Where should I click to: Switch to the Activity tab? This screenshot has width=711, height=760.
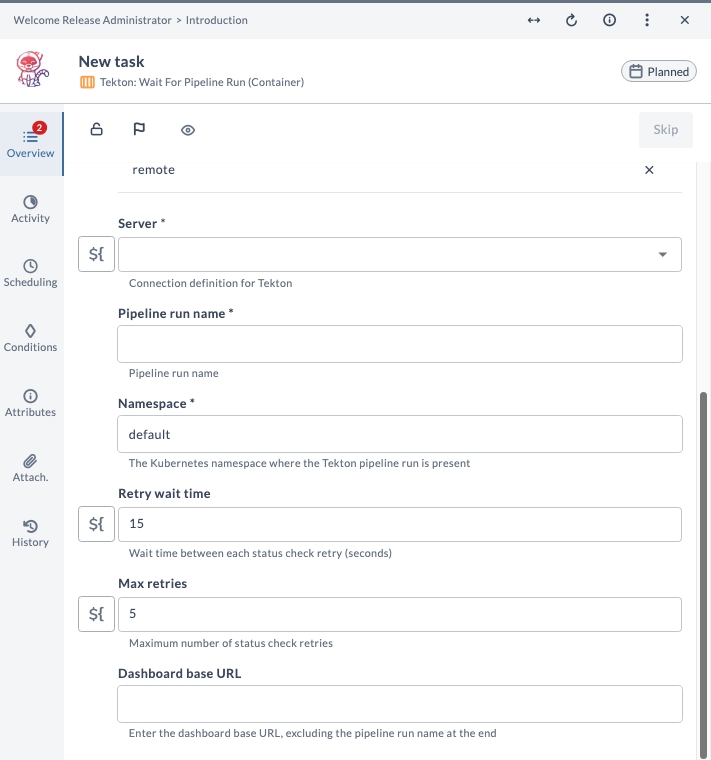[30, 209]
